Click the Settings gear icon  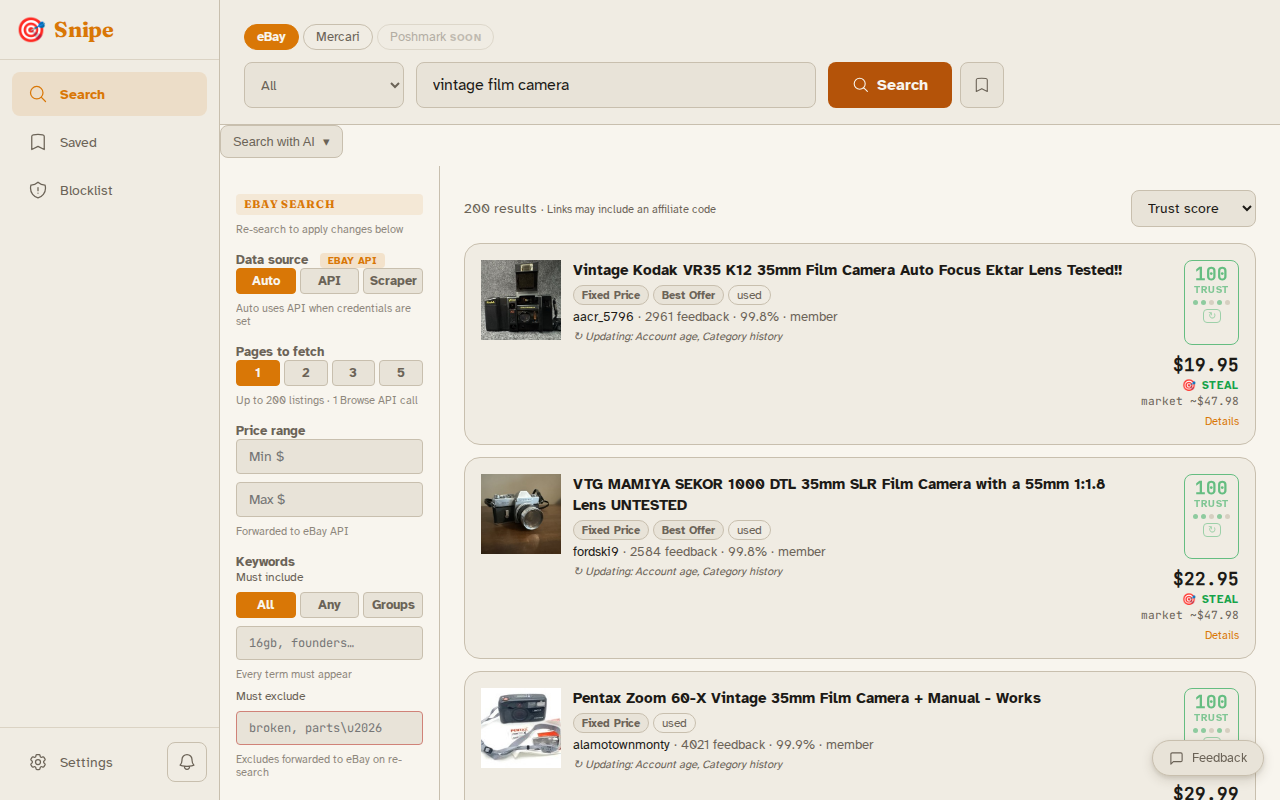coord(38,762)
